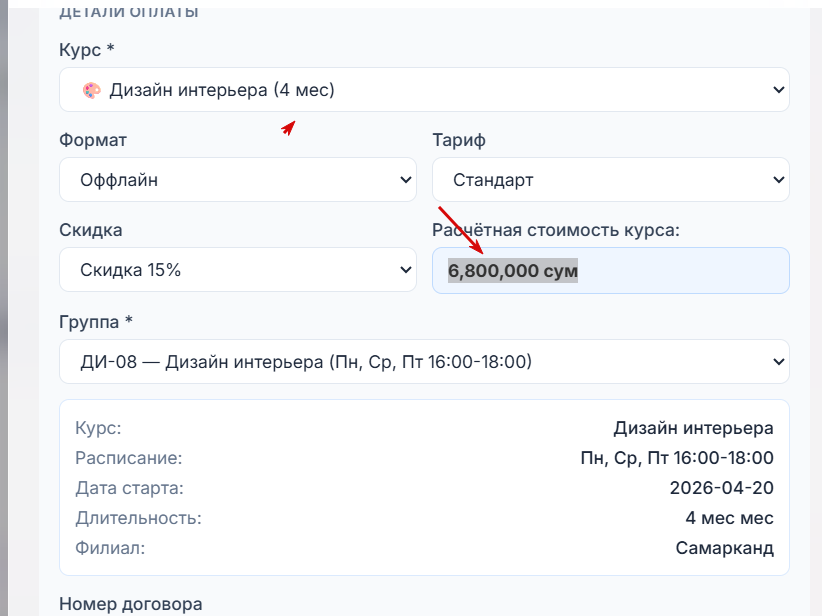
Task: Click the branch value Самарканд
Action: pyautogui.click(x=724, y=548)
